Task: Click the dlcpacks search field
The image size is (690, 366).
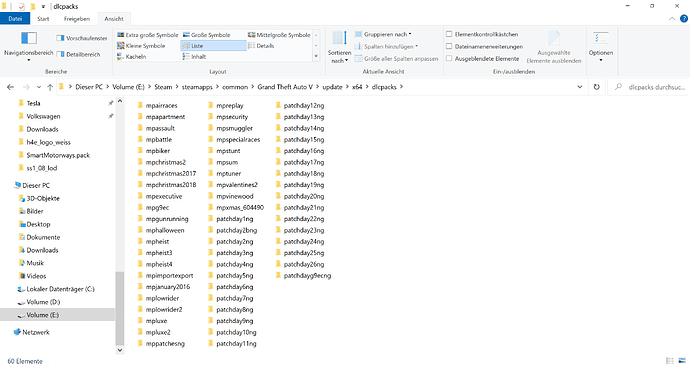Action: click(648, 87)
